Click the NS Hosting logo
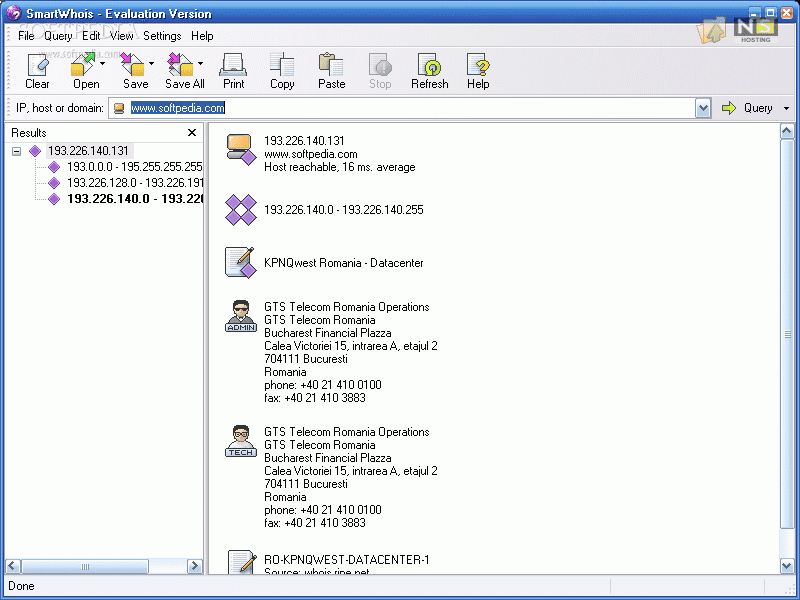Image resolution: width=800 pixels, height=600 pixels. pos(756,31)
